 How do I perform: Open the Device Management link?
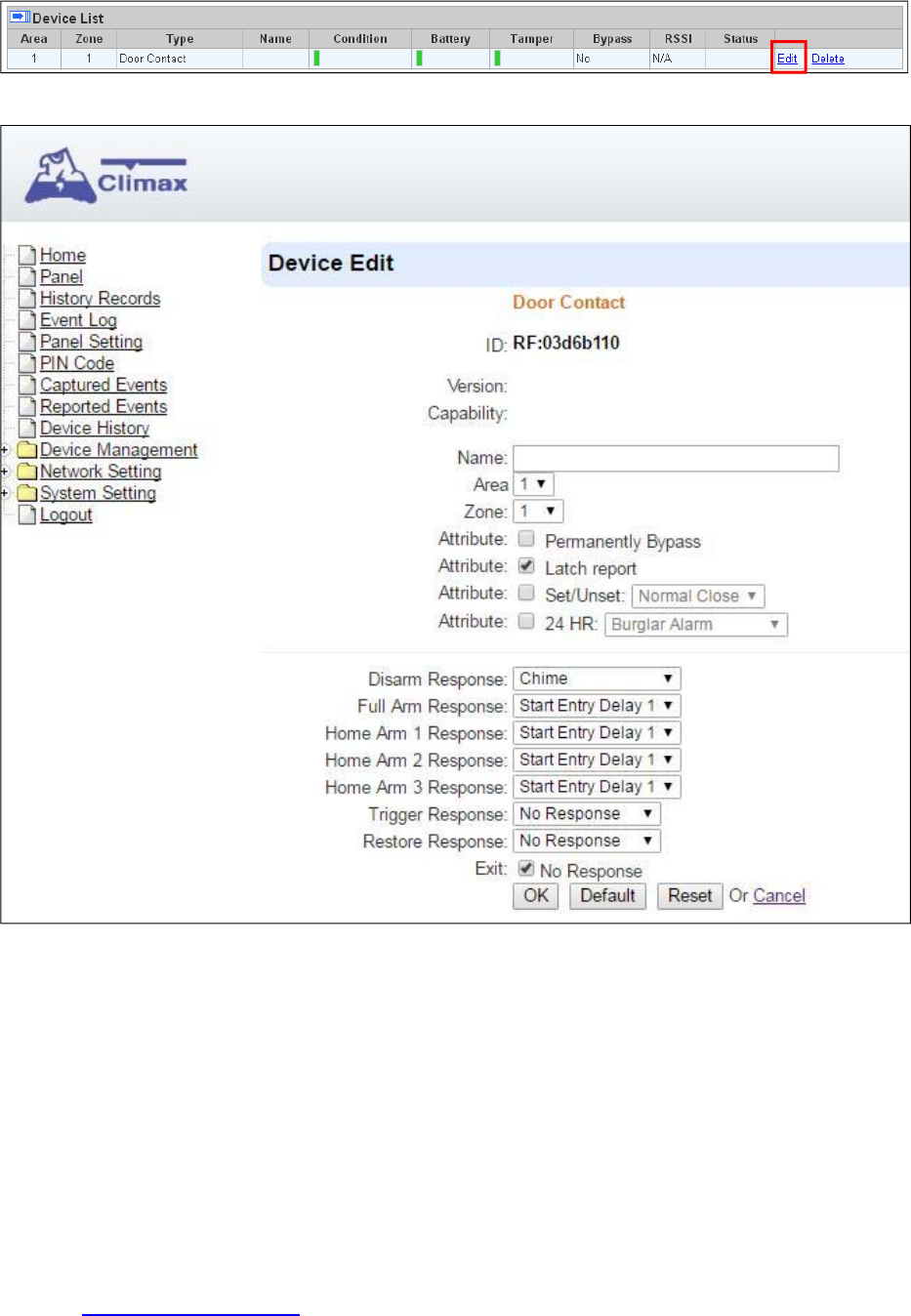119,450
